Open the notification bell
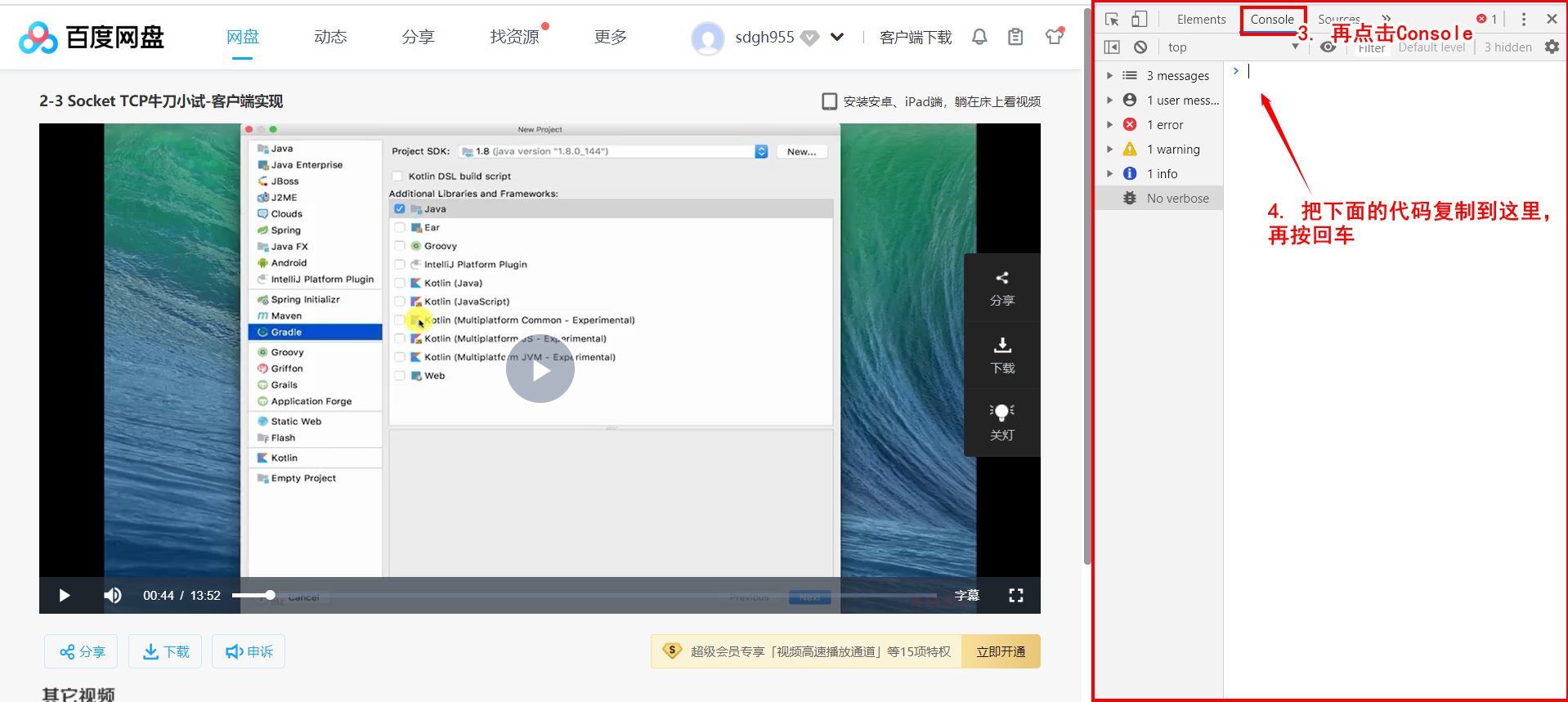Image resolution: width=1568 pixels, height=702 pixels. tap(979, 37)
